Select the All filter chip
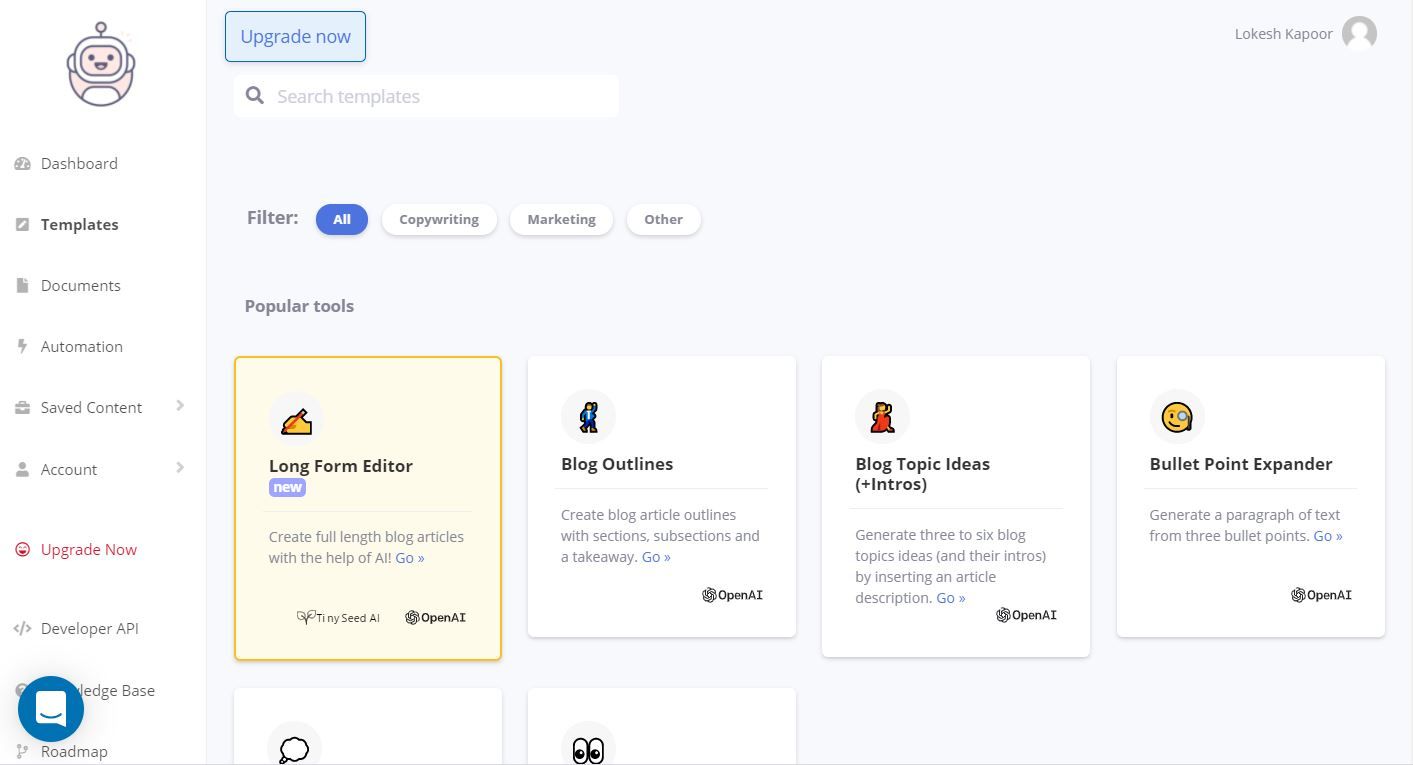The image size is (1413, 765). 341,219
